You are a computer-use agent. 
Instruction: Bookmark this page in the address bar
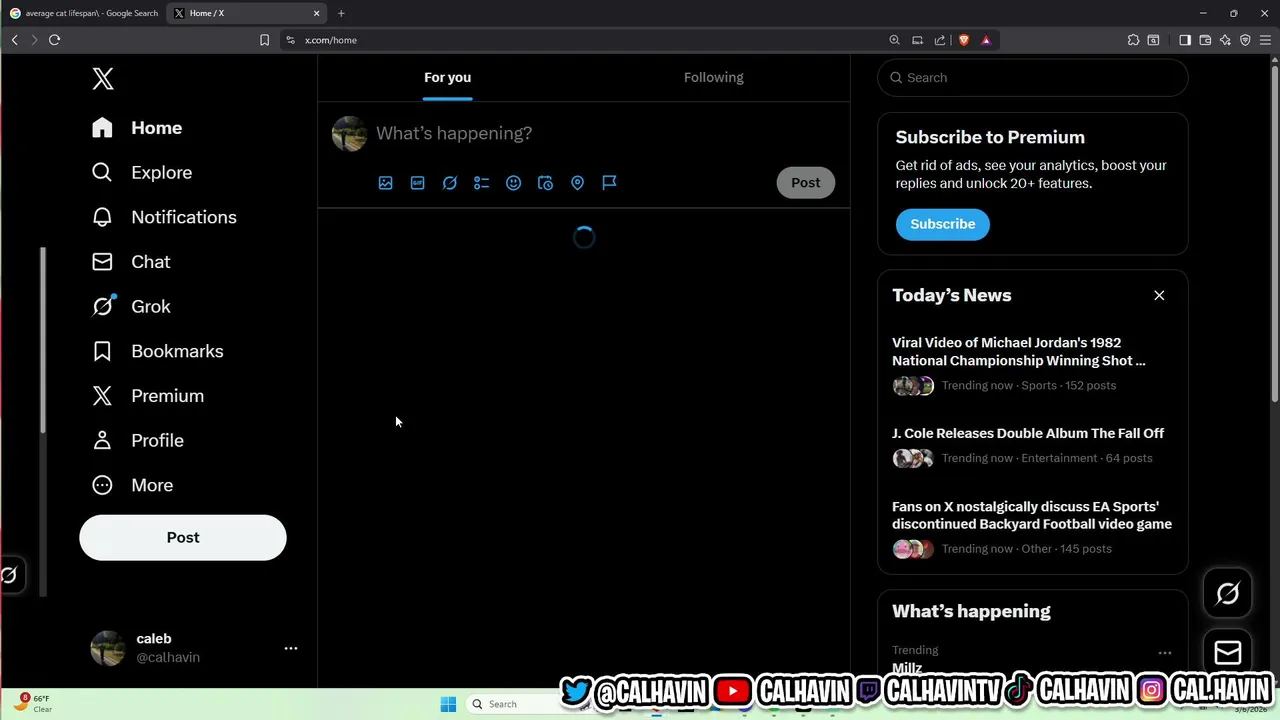[264, 40]
